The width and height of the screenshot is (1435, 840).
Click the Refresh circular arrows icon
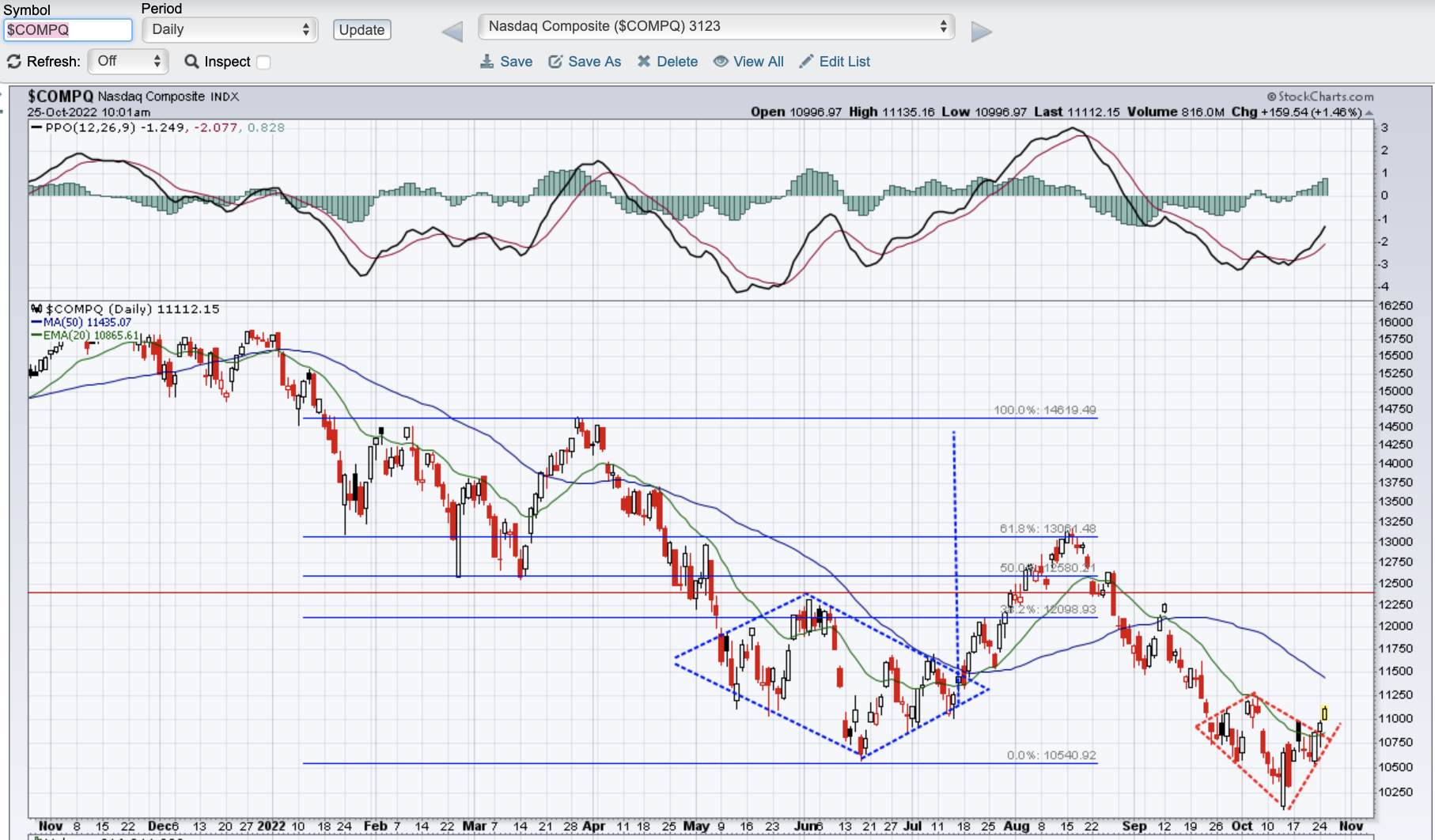[14, 62]
